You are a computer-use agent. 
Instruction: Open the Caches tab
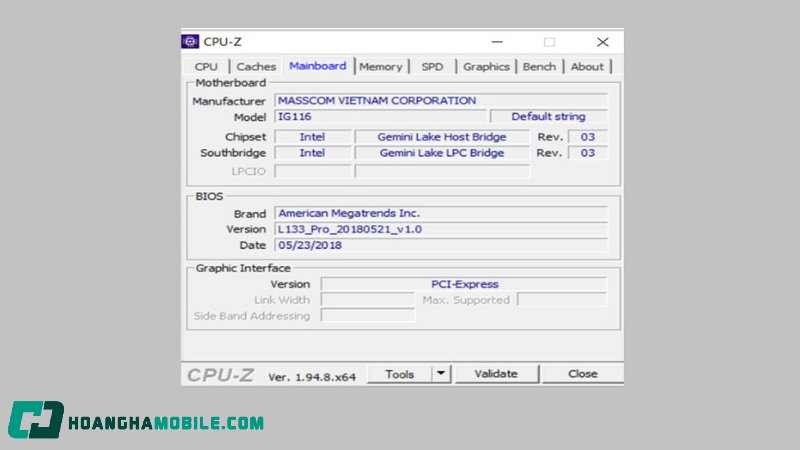pos(256,67)
